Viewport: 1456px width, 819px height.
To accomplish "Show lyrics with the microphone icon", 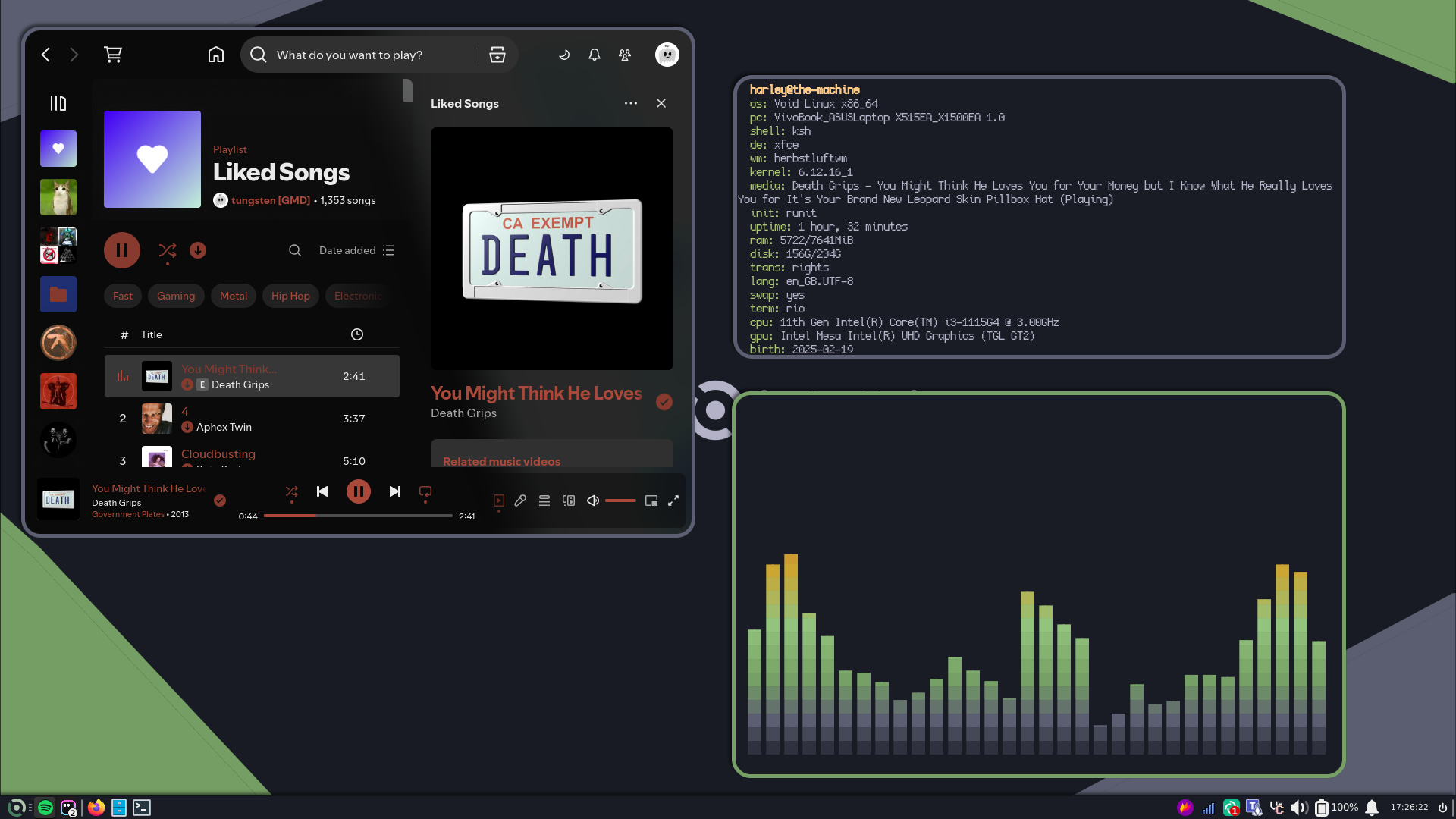I will 520,500.
